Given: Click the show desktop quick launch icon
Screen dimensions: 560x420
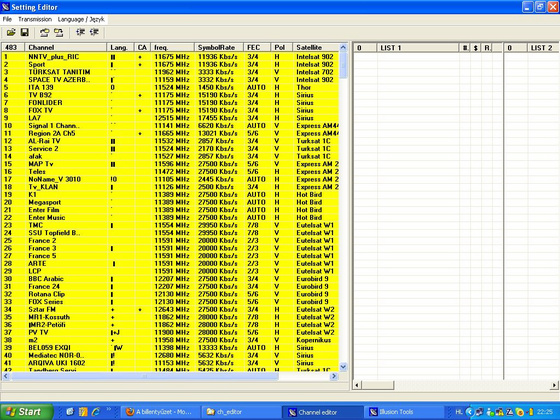Looking at the screenshot, I should point(70,412).
